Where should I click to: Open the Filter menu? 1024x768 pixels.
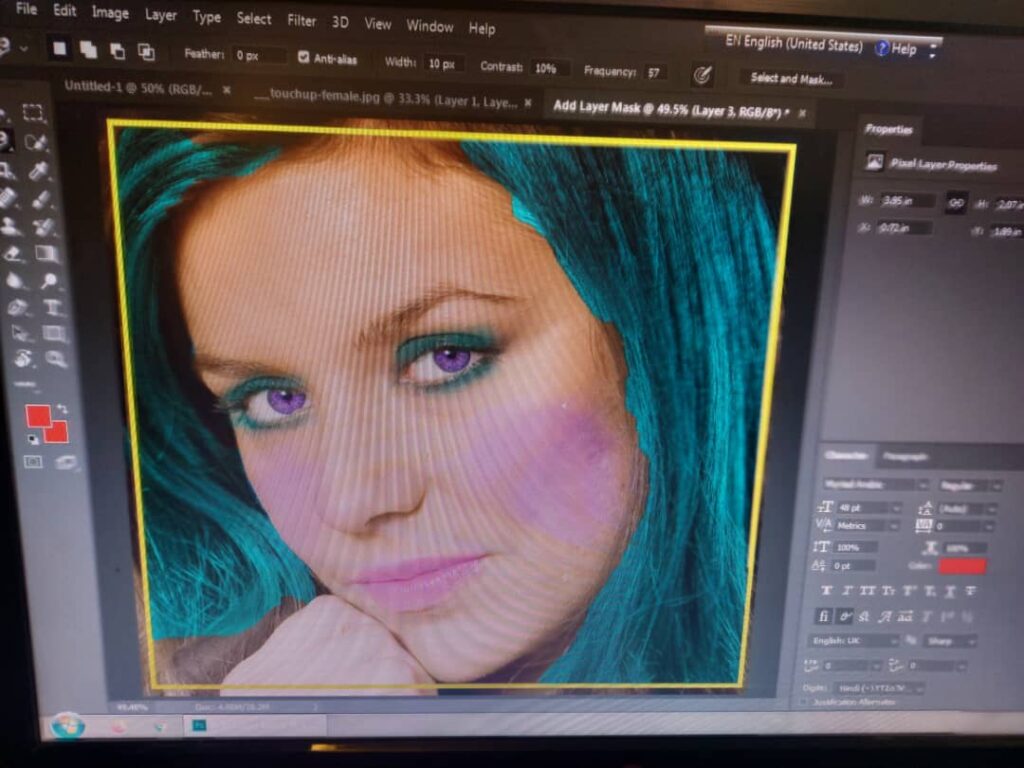pos(301,20)
